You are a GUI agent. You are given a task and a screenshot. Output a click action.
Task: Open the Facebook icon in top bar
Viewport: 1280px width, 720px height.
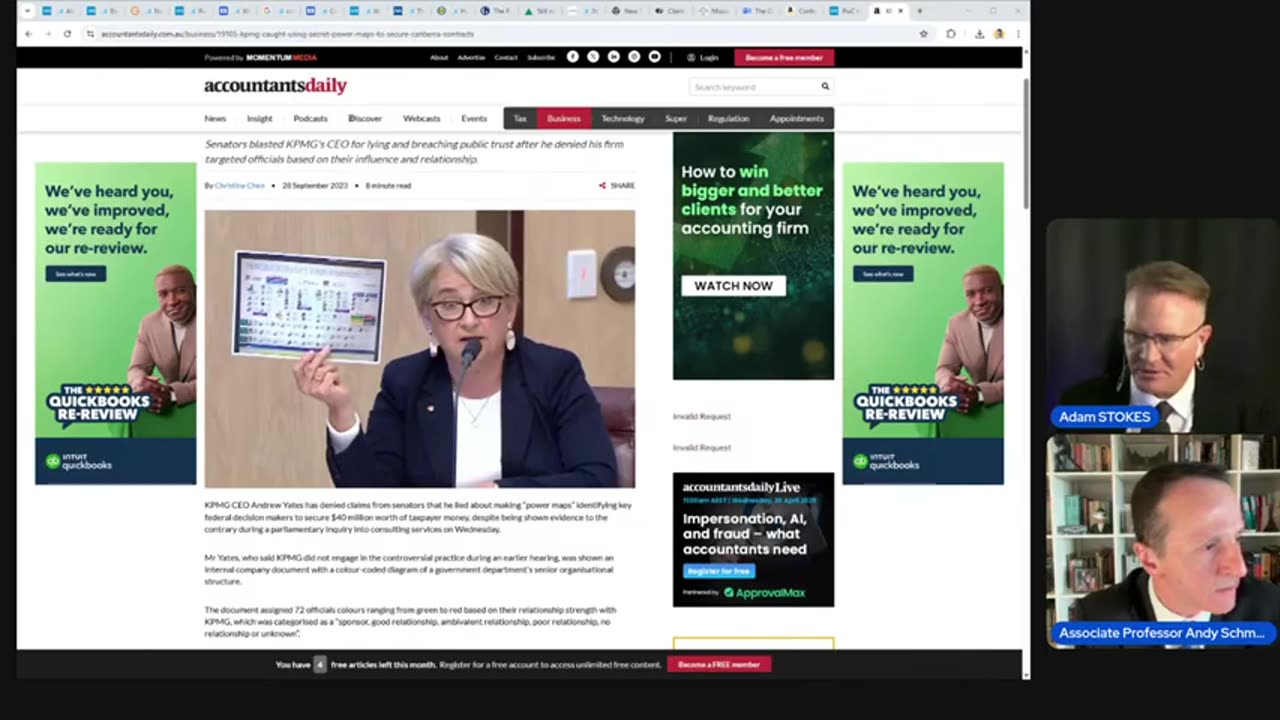click(573, 57)
